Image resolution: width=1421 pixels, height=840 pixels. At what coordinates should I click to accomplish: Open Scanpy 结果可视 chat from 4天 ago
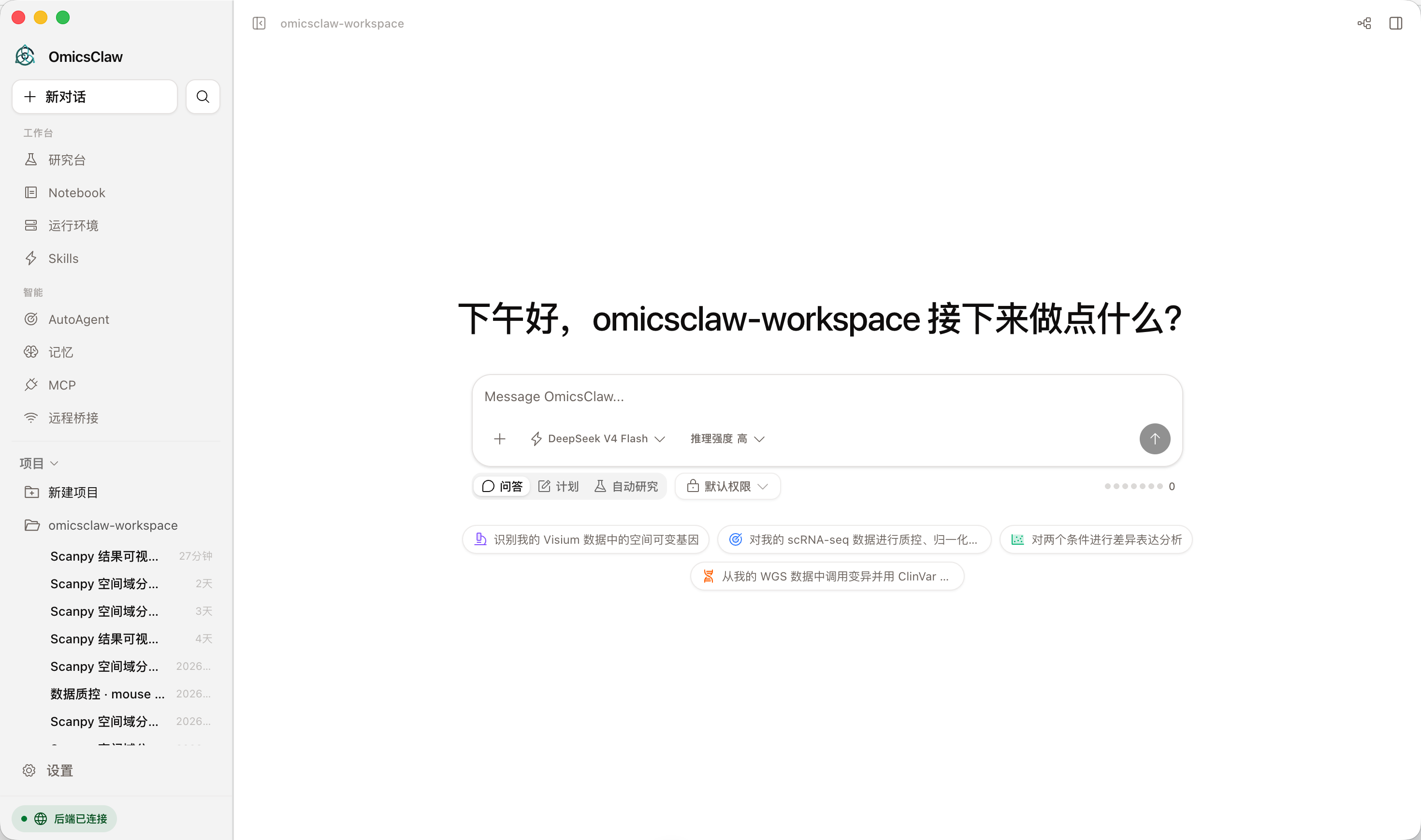[130, 639]
